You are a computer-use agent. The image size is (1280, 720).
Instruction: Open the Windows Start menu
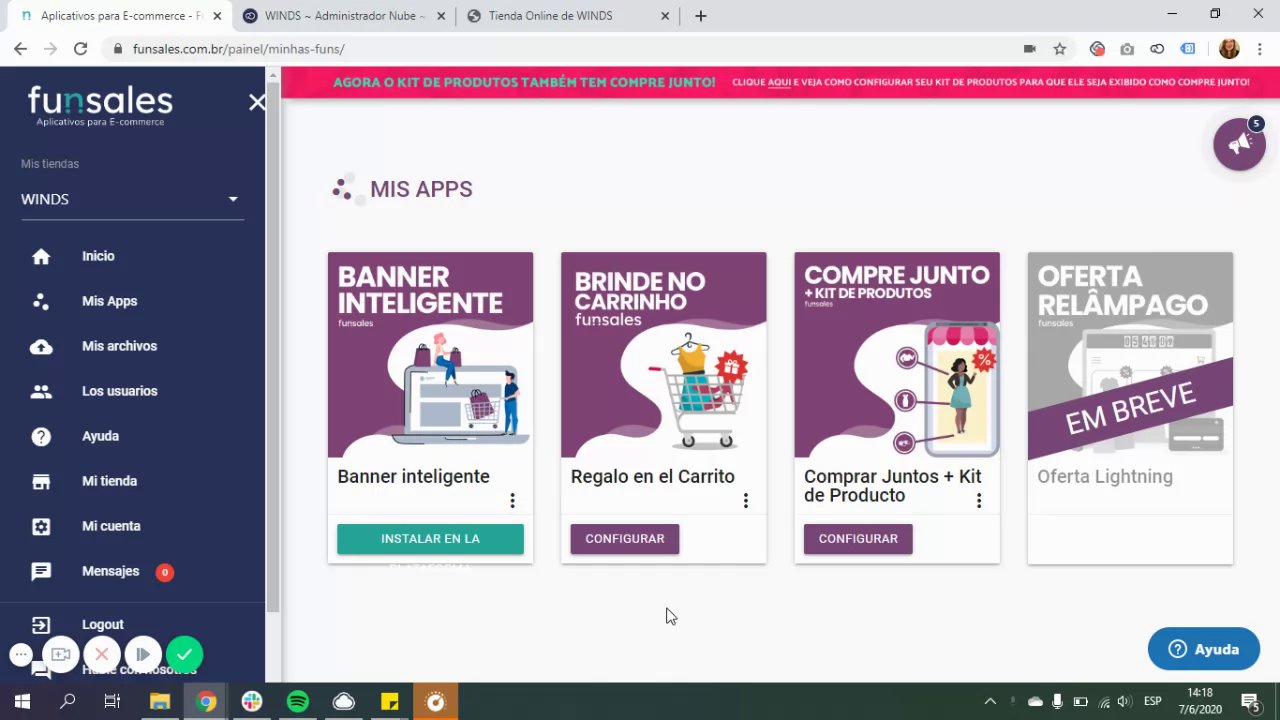click(x=22, y=701)
